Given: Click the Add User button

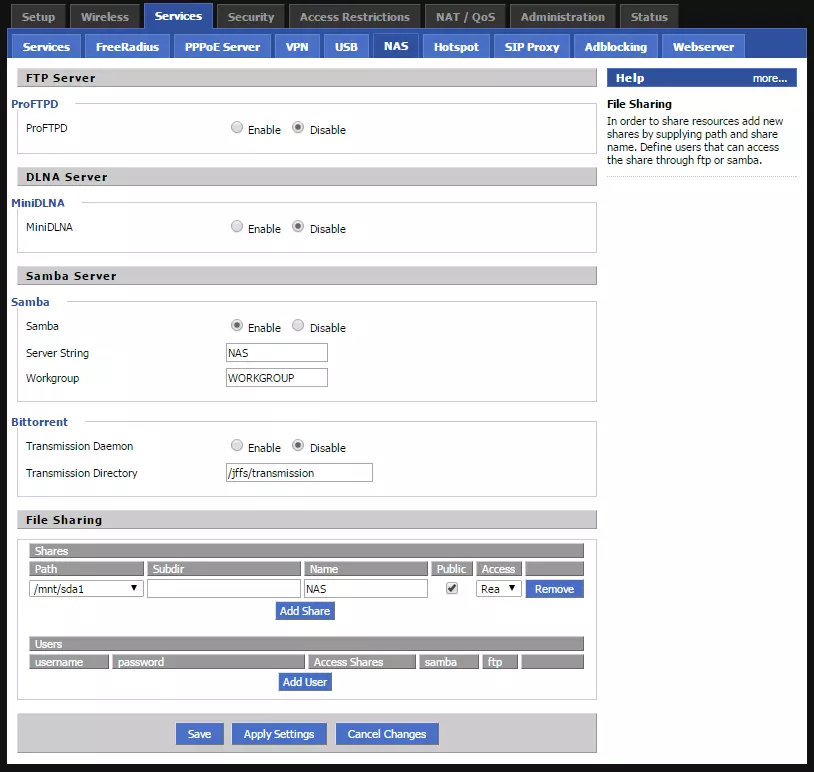Looking at the screenshot, I should click(304, 681).
